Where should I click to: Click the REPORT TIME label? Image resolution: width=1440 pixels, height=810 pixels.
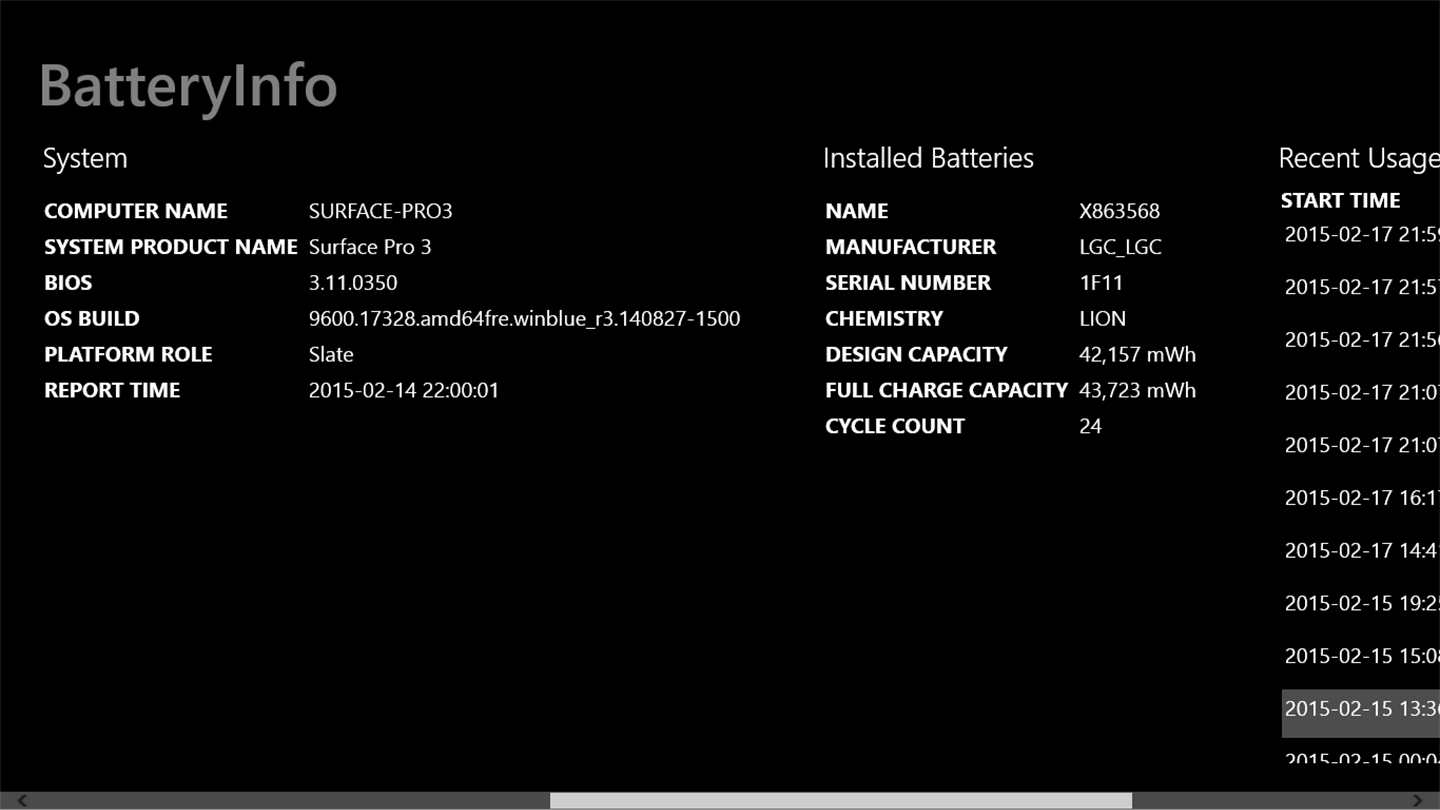[112, 391]
